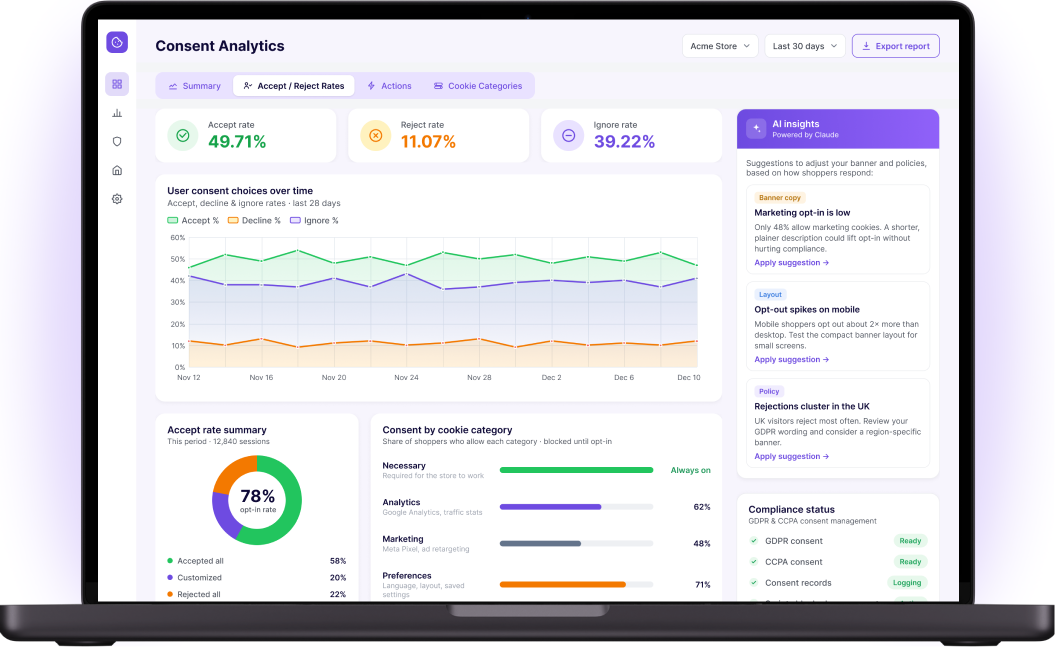The height and width of the screenshot is (647, 1055).
Task: Open the dashboard grid sidebar icon
Action: tap(117, 84)
